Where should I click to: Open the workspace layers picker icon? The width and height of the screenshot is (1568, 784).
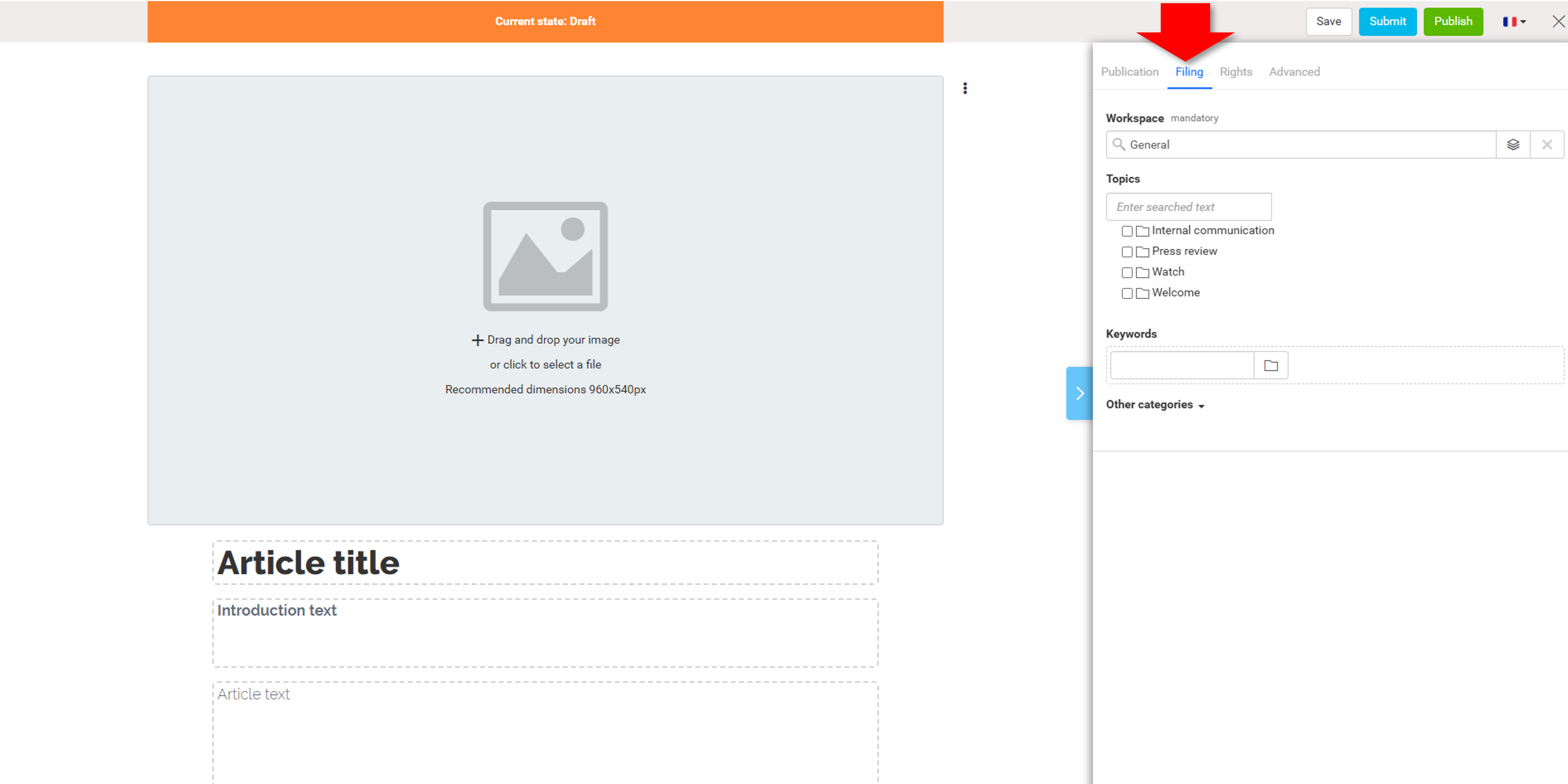(x=1513, y=144)
